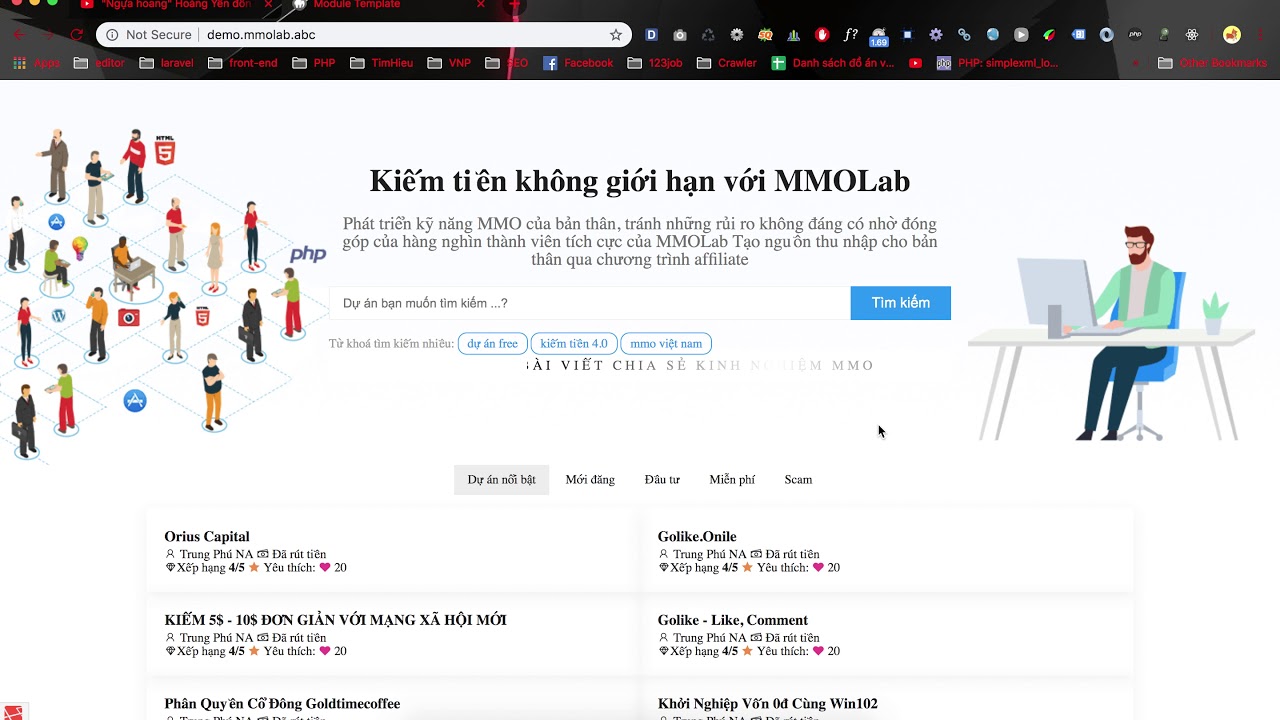Switch to the Miễn phí tab

pos(732,480)
